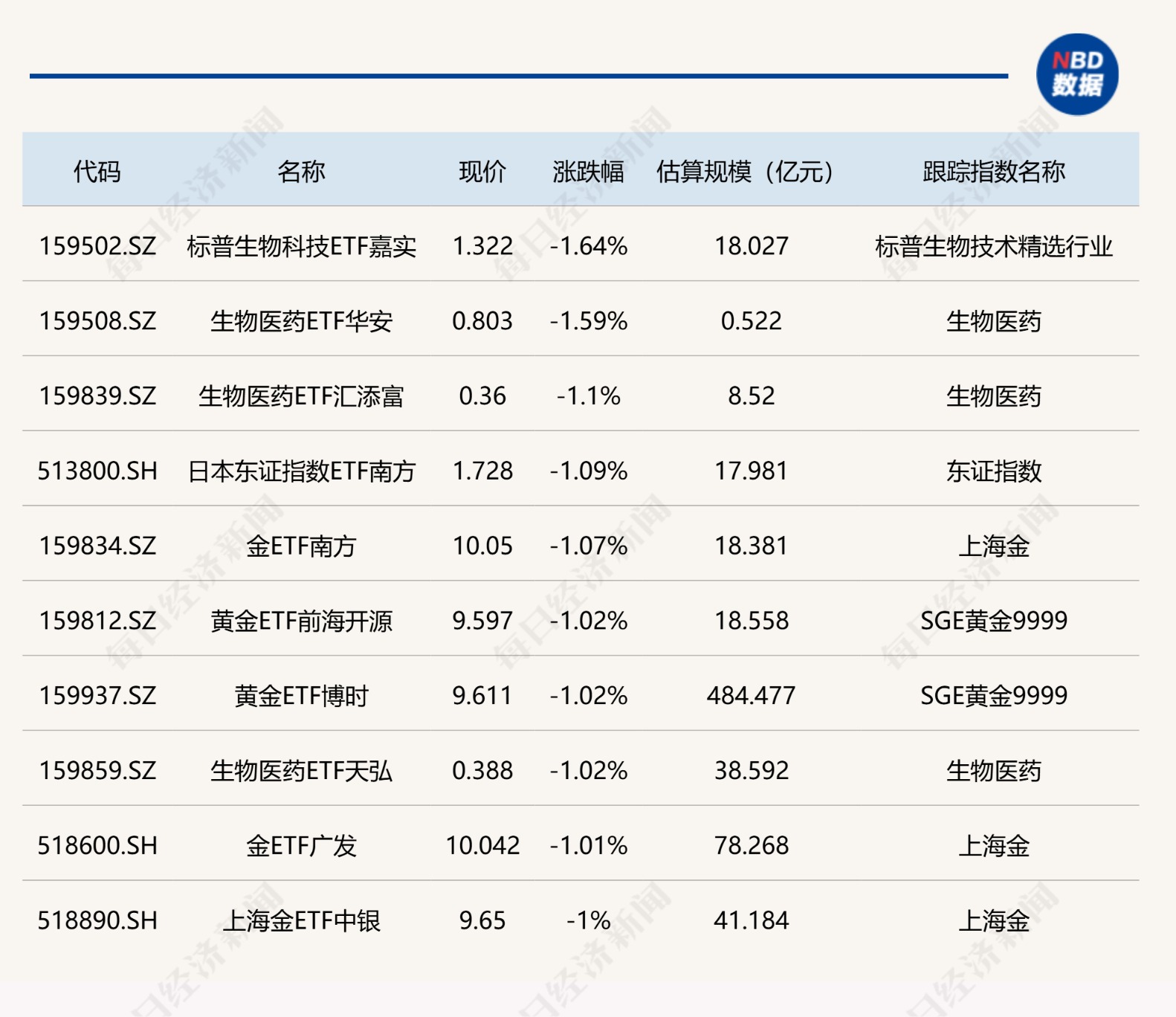Click the 现价 column header
The image size is (1176, 1017).
pos(482,172)
